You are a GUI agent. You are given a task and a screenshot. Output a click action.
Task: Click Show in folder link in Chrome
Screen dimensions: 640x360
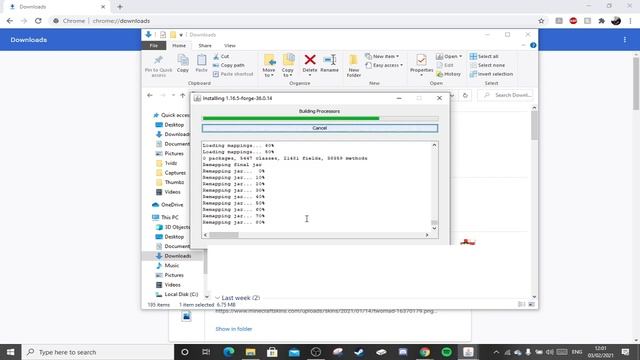pyautogui.click(x=233, y=329)
